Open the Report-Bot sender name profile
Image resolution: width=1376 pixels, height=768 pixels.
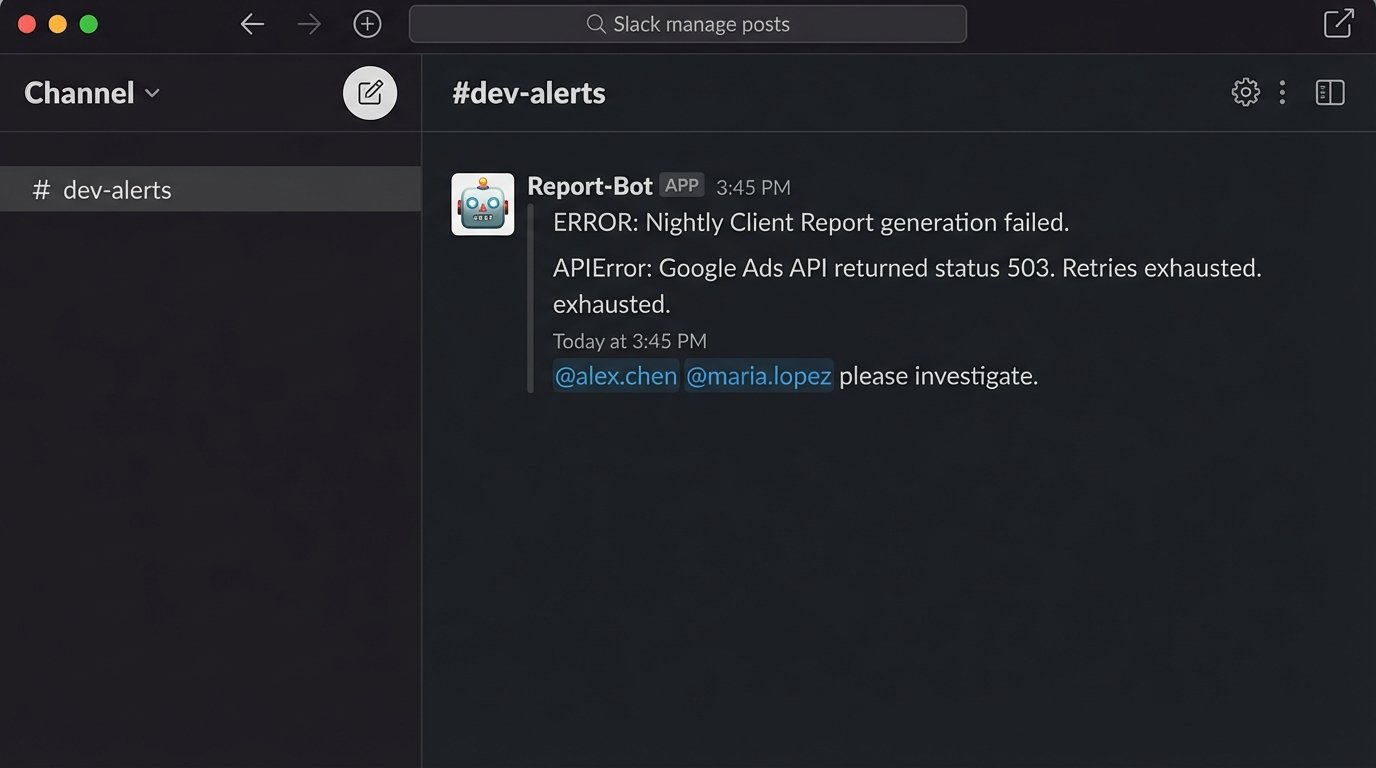click(x=589, y=186)
